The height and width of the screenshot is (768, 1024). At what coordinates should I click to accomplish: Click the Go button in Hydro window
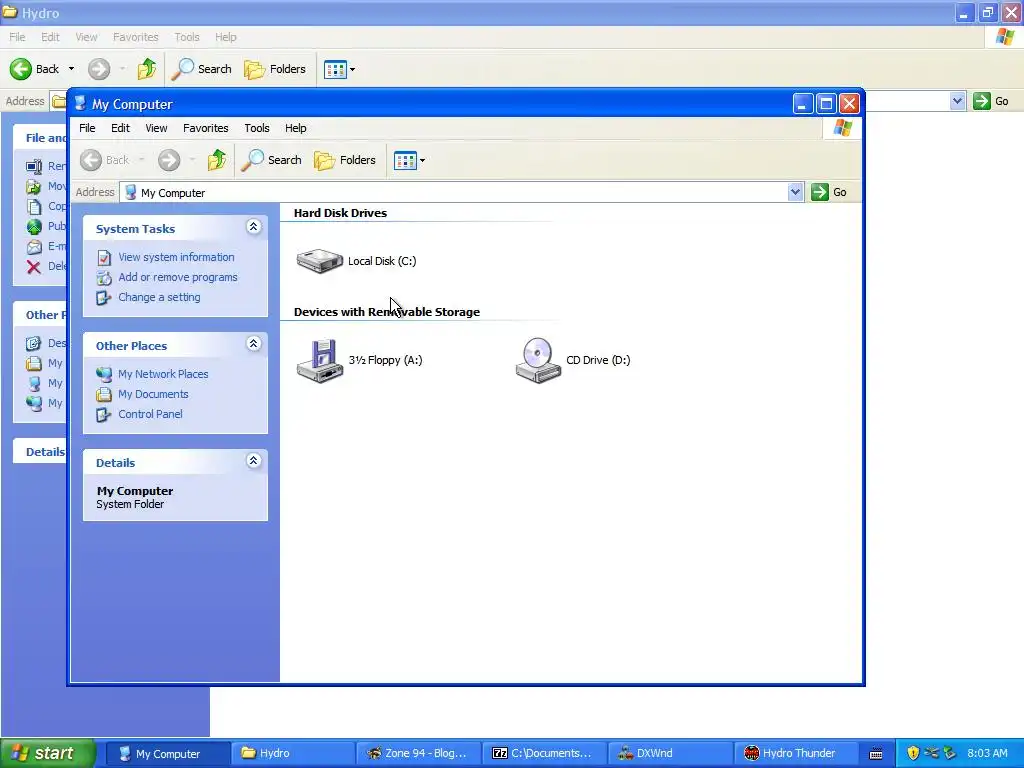click(991, 101)
